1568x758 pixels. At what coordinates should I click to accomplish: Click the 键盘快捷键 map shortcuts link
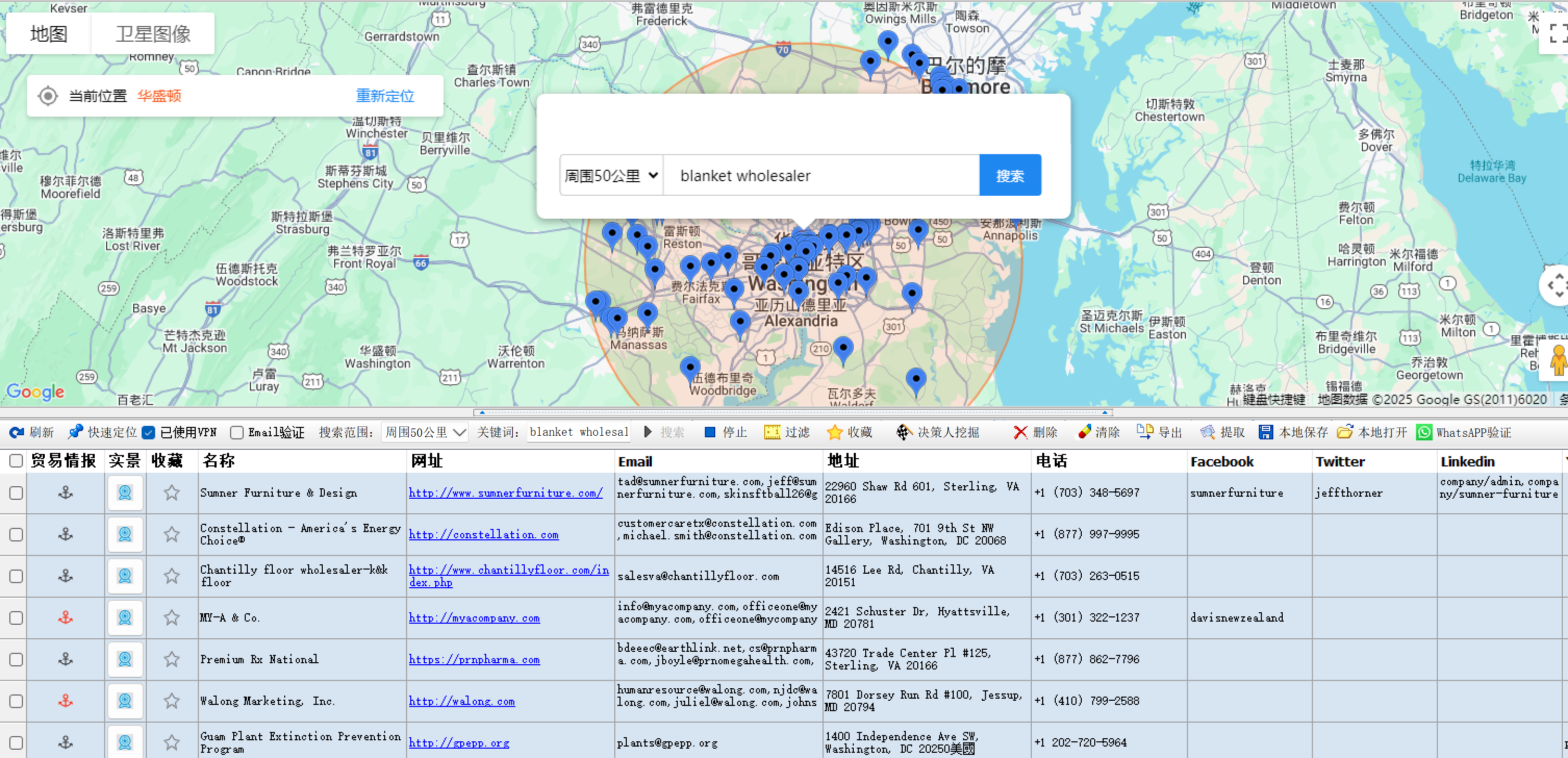tap(1273, 399)
